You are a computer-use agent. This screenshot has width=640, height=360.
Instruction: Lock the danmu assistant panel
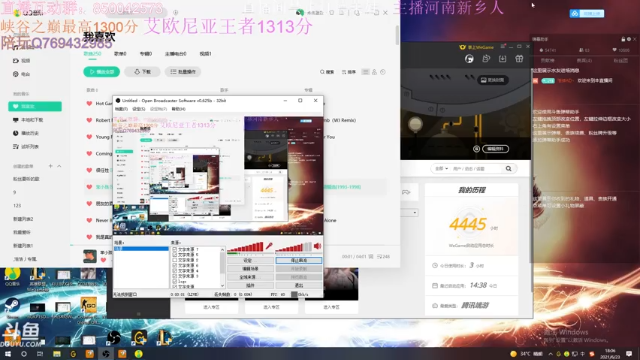coord(623,39)
